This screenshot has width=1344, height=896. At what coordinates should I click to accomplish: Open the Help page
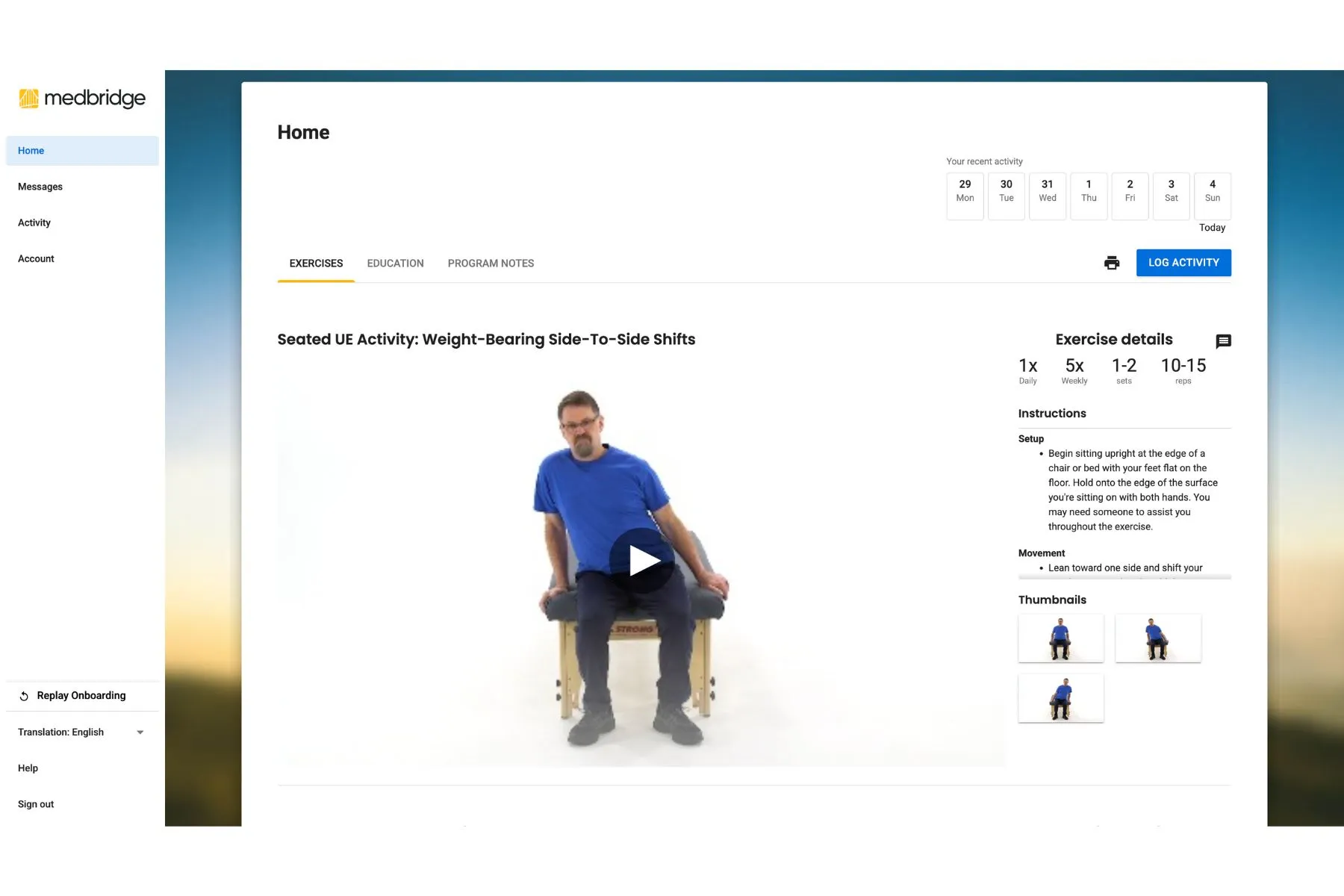[28, 768]
